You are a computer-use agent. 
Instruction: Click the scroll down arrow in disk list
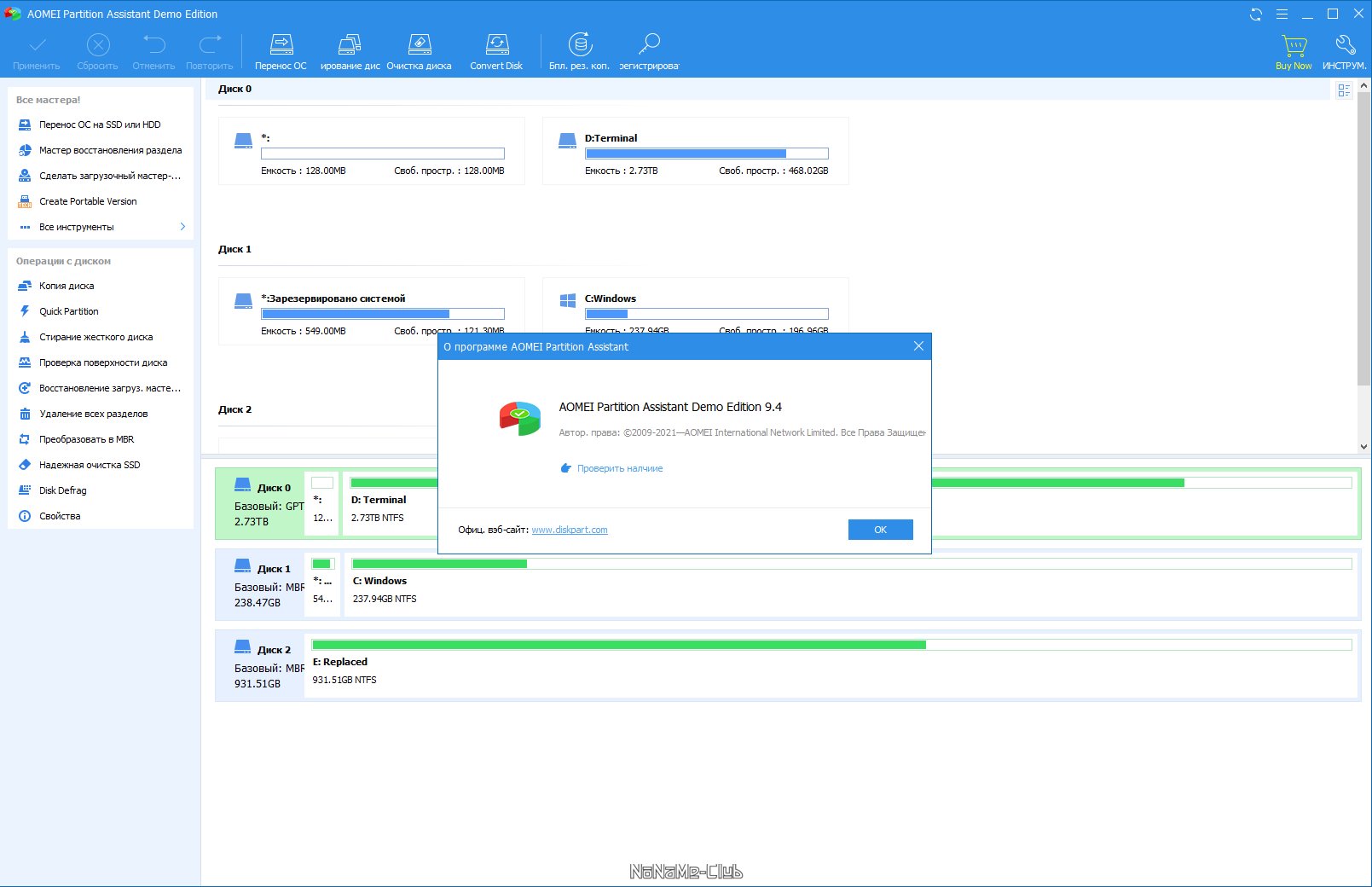1364,446
